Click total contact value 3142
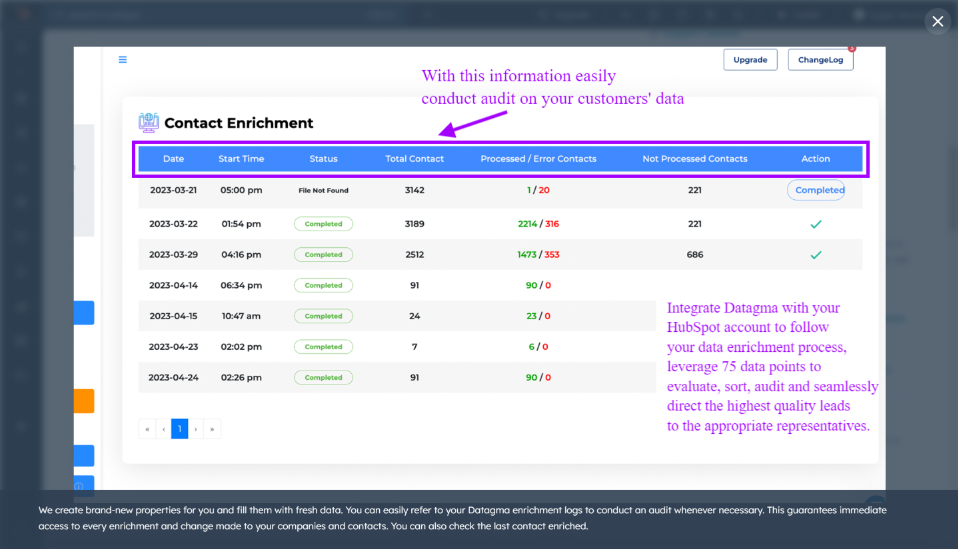958x549 pixels. click(x=414, y=190)
